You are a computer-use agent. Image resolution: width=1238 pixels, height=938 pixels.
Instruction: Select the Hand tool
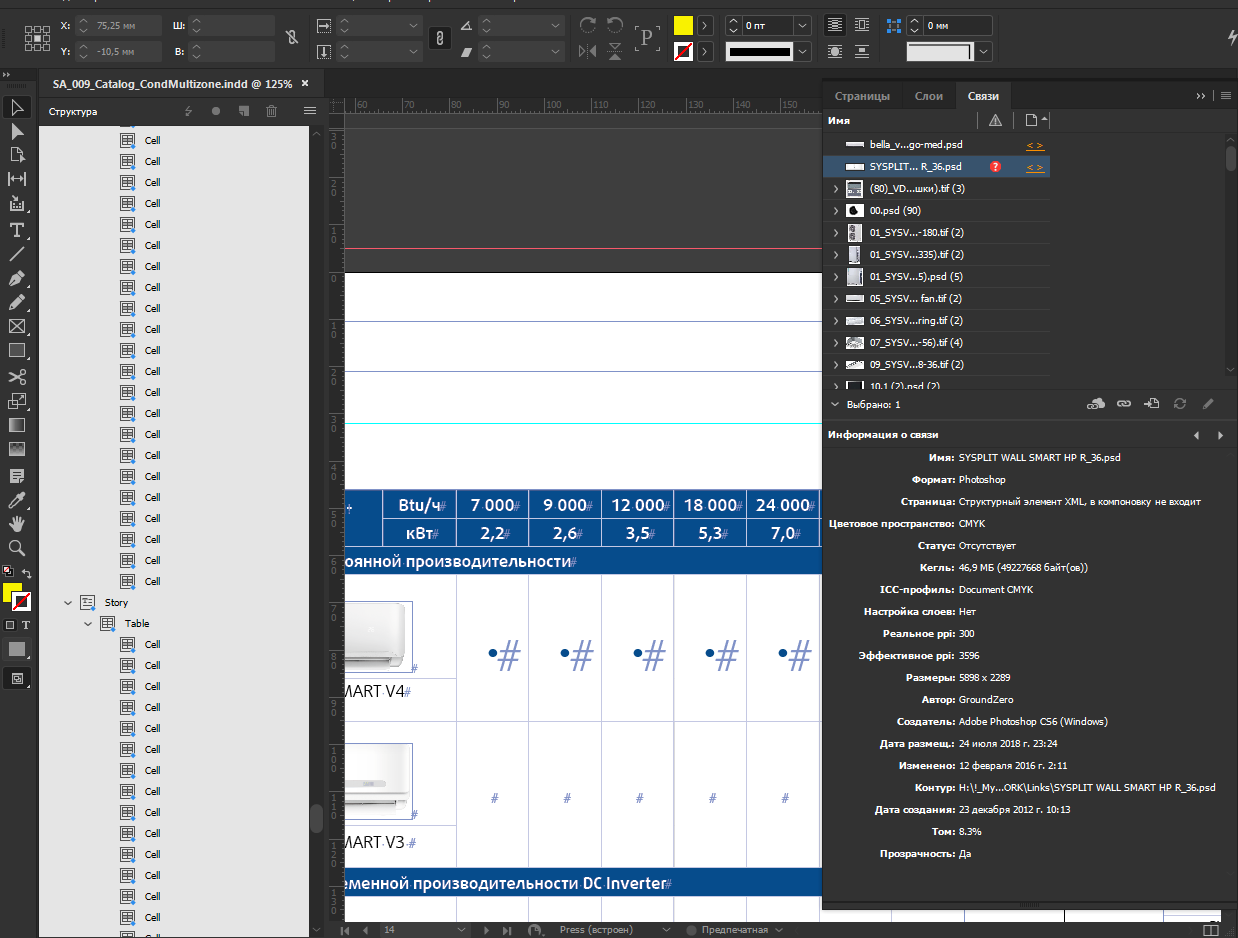point(17,523)
